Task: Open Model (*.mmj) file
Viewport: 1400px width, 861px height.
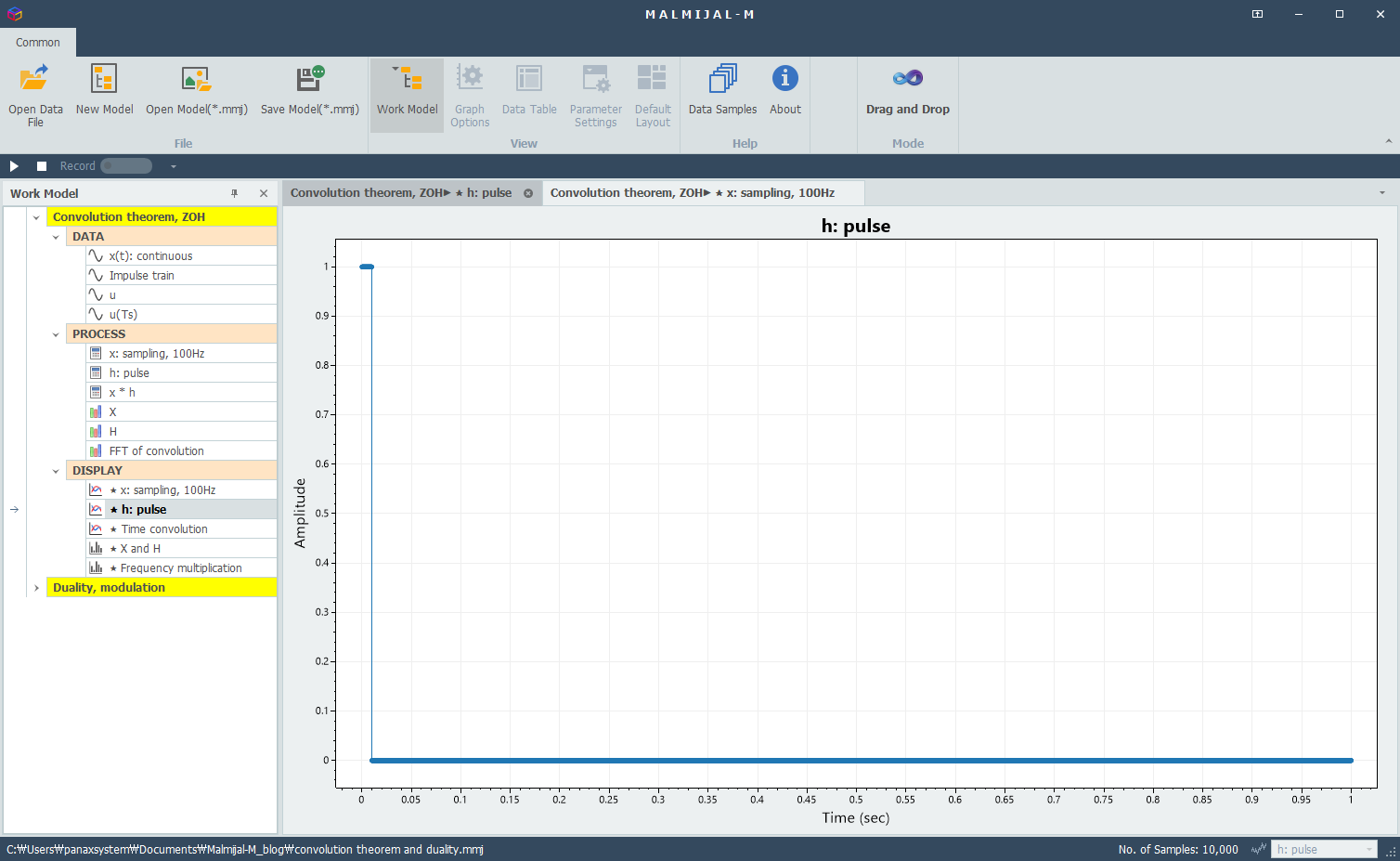Action: [x=196, y=90]
